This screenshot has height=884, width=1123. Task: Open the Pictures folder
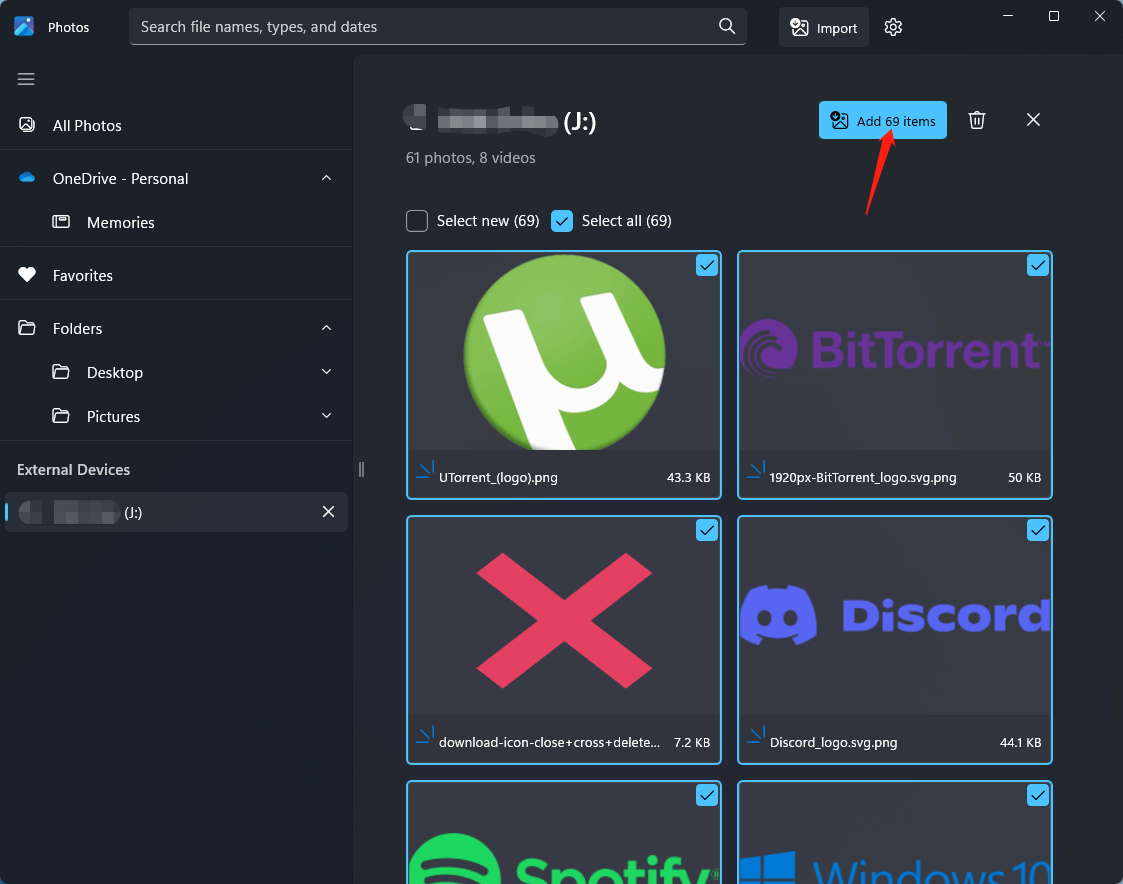pos(176,416)
